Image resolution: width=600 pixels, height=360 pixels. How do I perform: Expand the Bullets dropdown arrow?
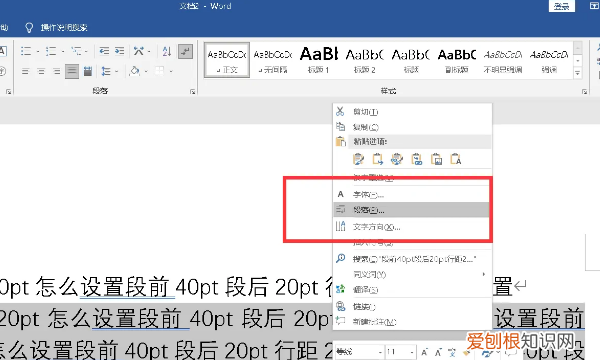(38, 51)
